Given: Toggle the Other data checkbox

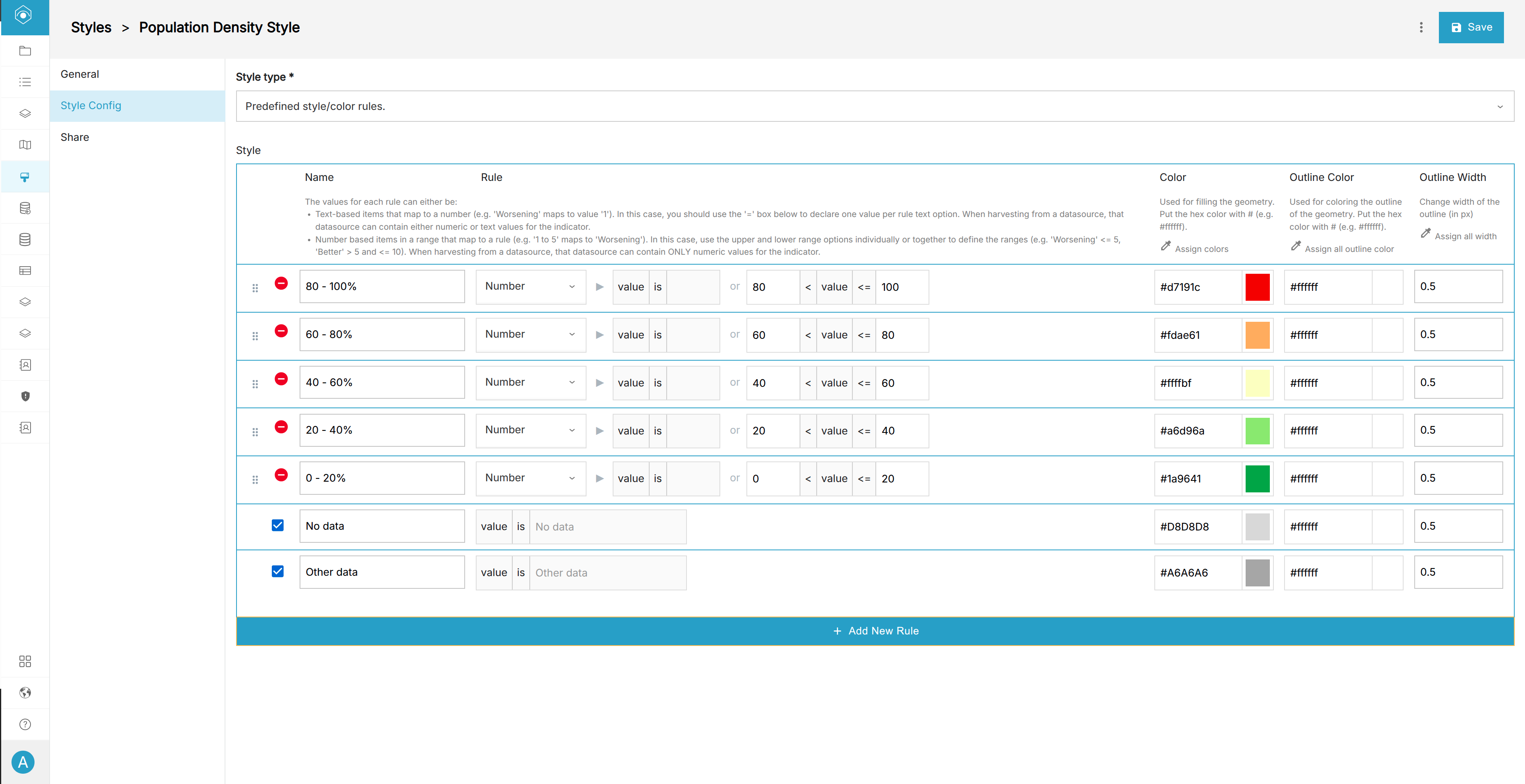Looking at the screenshot, I should (x=278, y=572).
